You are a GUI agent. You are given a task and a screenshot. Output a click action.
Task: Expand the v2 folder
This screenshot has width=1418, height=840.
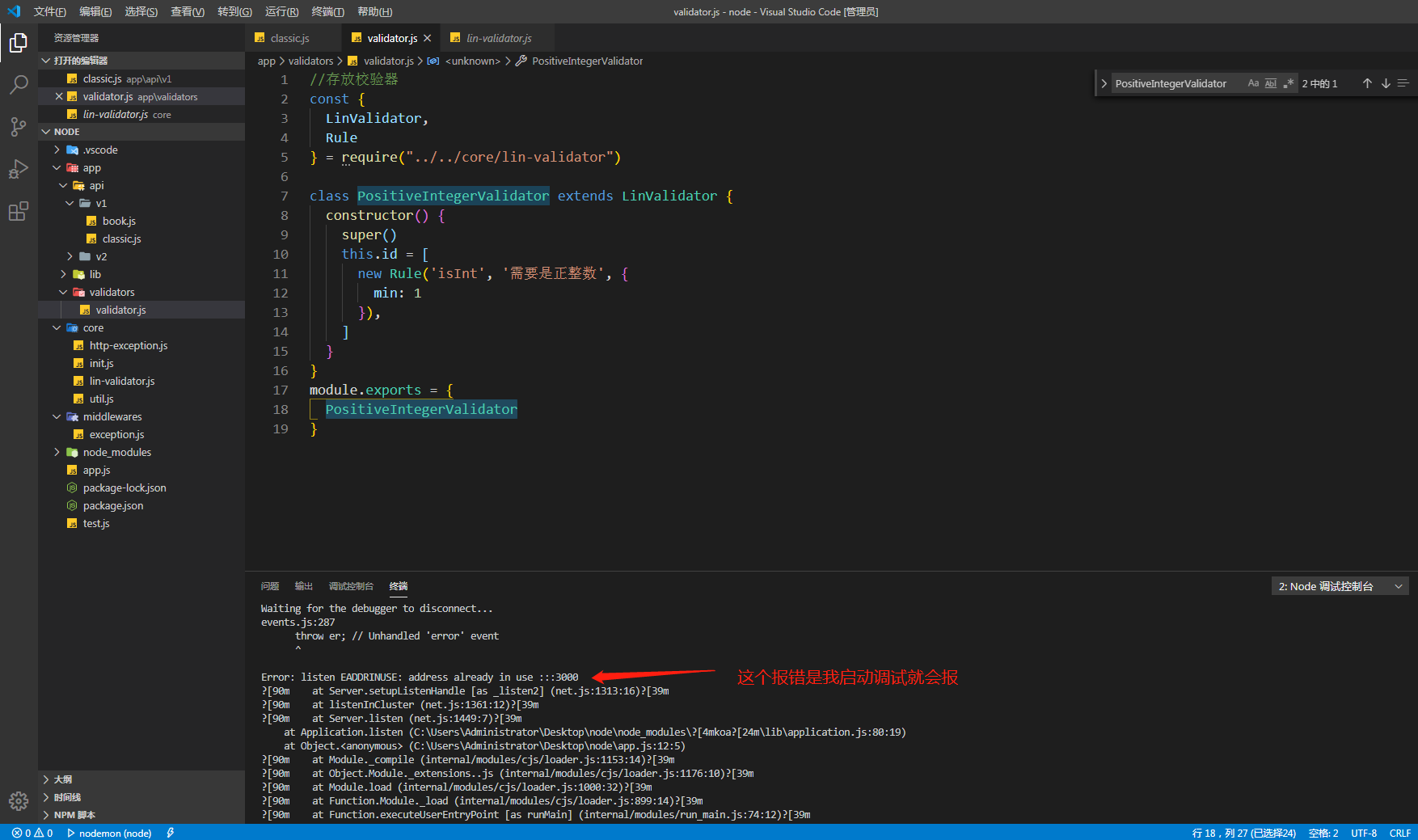pos(141,256)
